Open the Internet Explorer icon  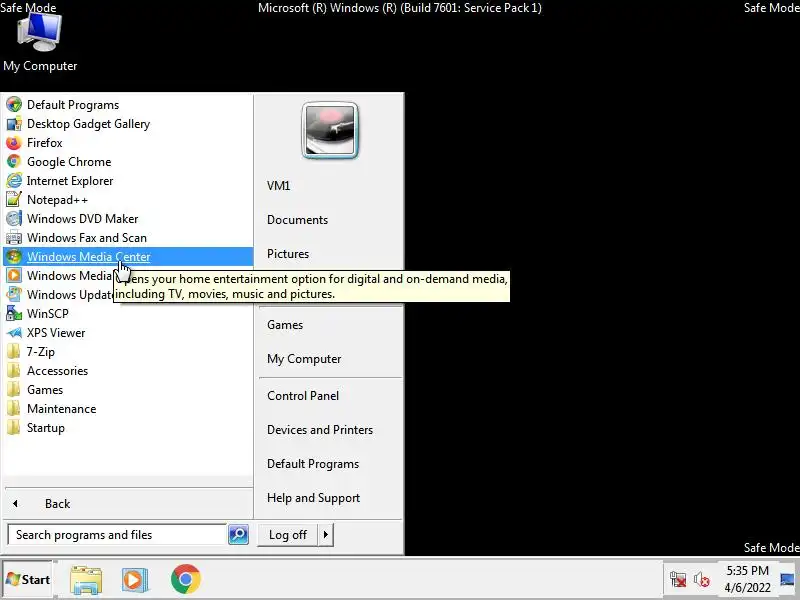14,181
